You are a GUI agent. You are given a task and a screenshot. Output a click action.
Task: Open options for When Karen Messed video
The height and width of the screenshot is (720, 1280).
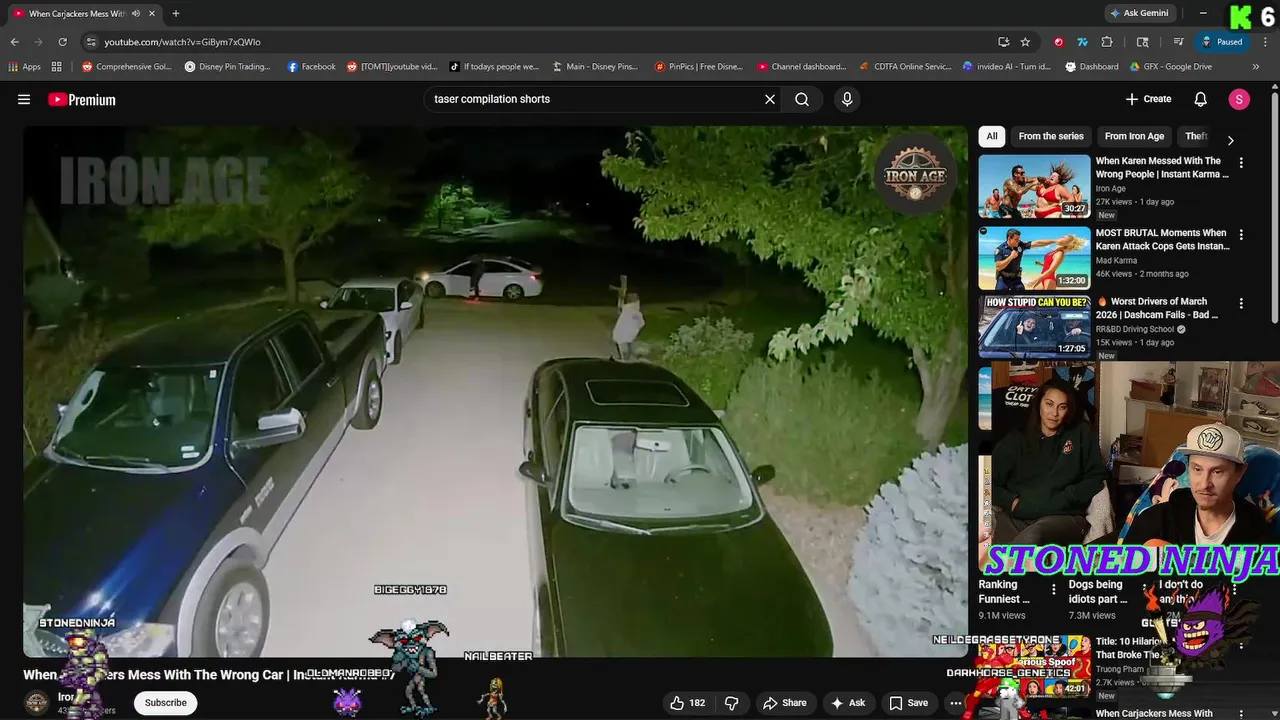(x=1241, y=162)
